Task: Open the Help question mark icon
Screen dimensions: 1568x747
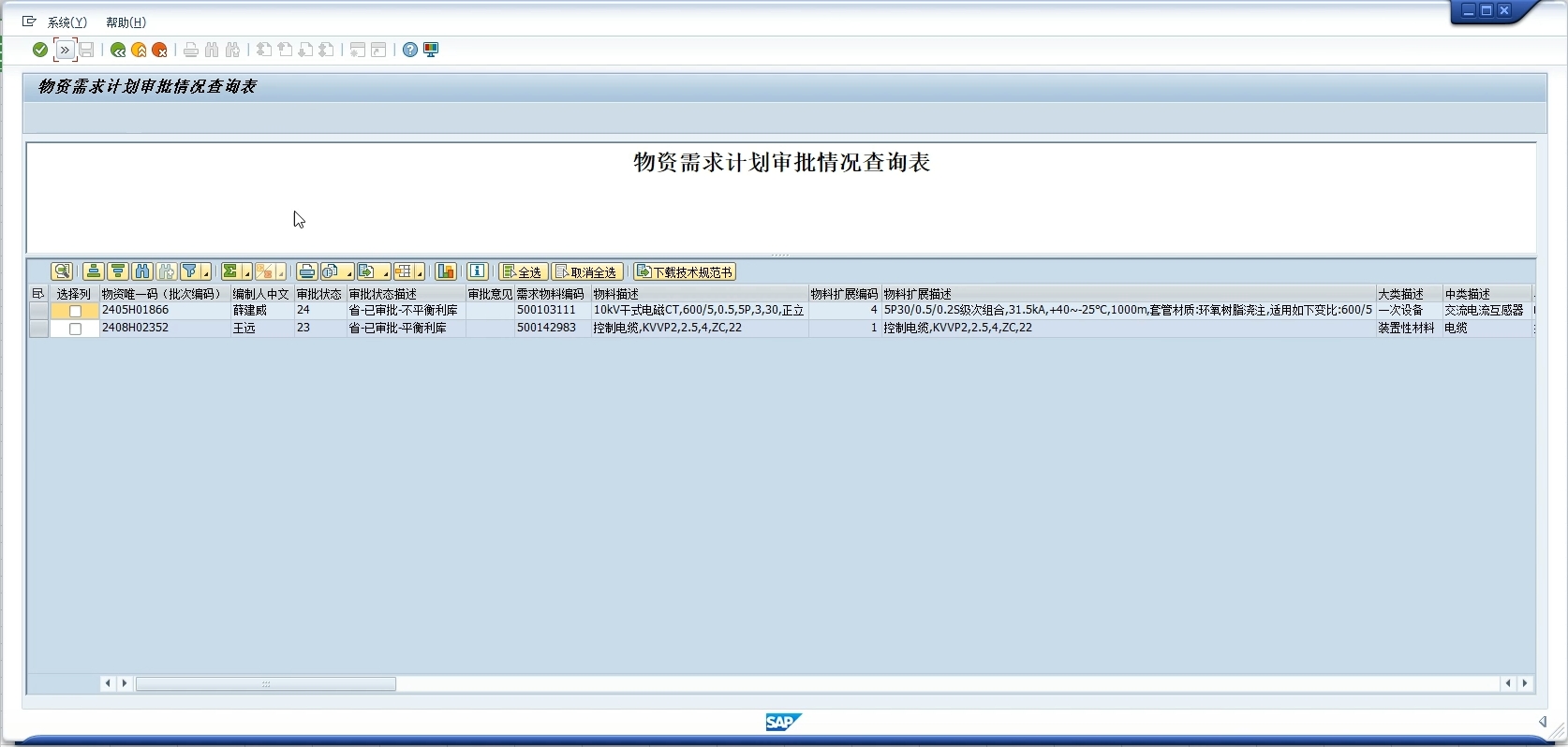Action: click(x=410, y=50)
